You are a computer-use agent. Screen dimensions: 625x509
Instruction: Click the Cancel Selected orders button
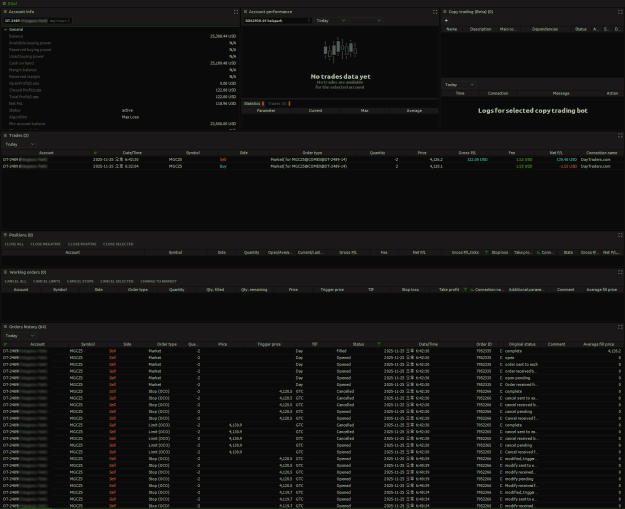pyautogui.click(x=117, y=281)
